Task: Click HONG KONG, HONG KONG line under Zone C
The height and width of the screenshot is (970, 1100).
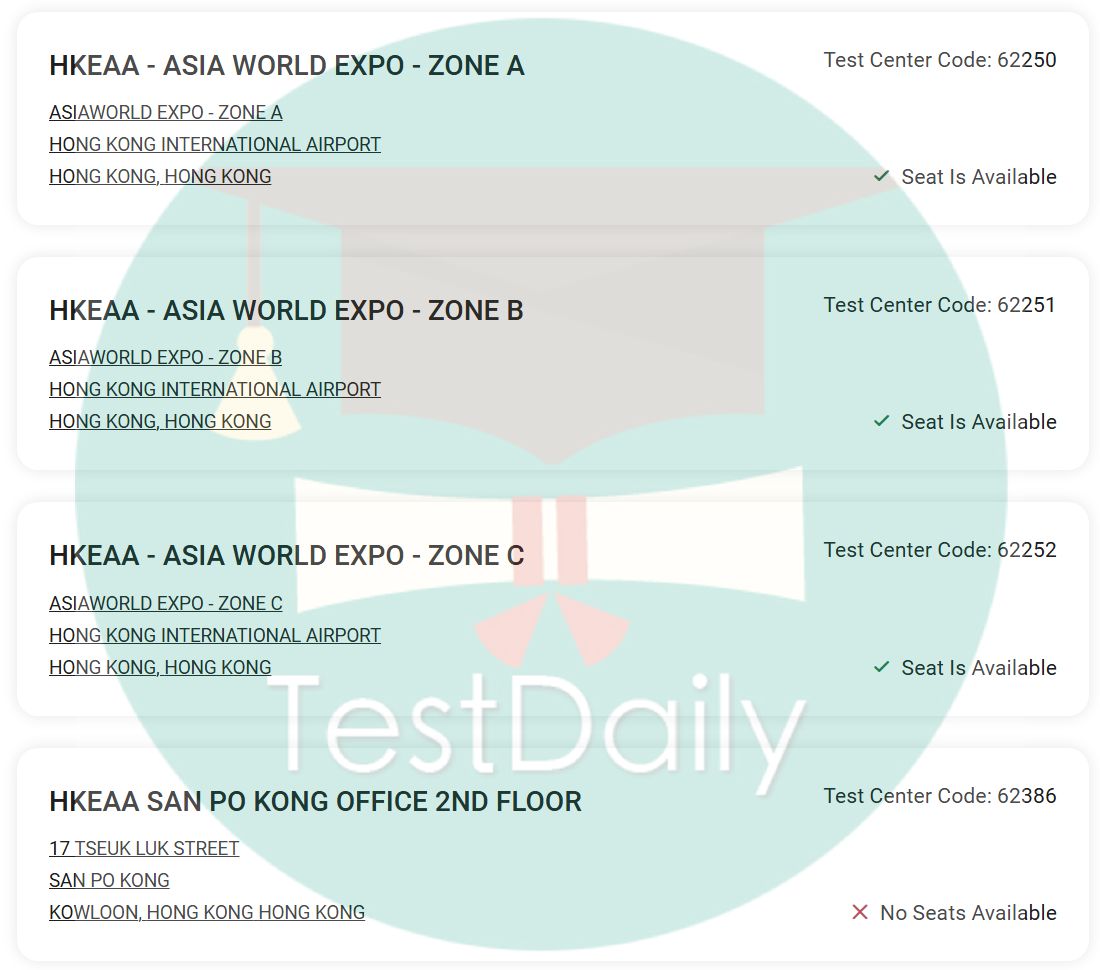Action: [160, 667]
